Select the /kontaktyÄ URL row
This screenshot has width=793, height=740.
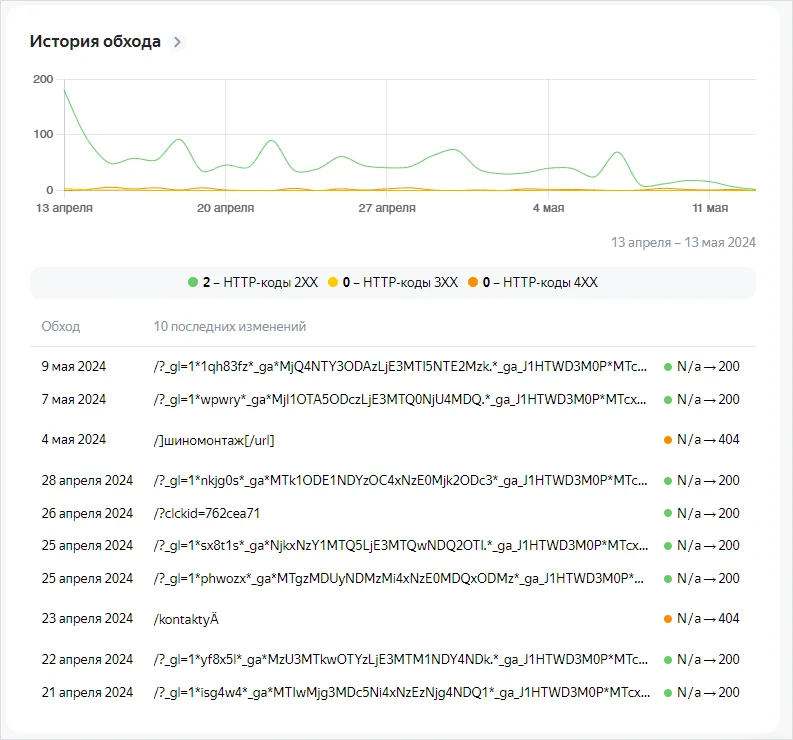tap(186, 619)
